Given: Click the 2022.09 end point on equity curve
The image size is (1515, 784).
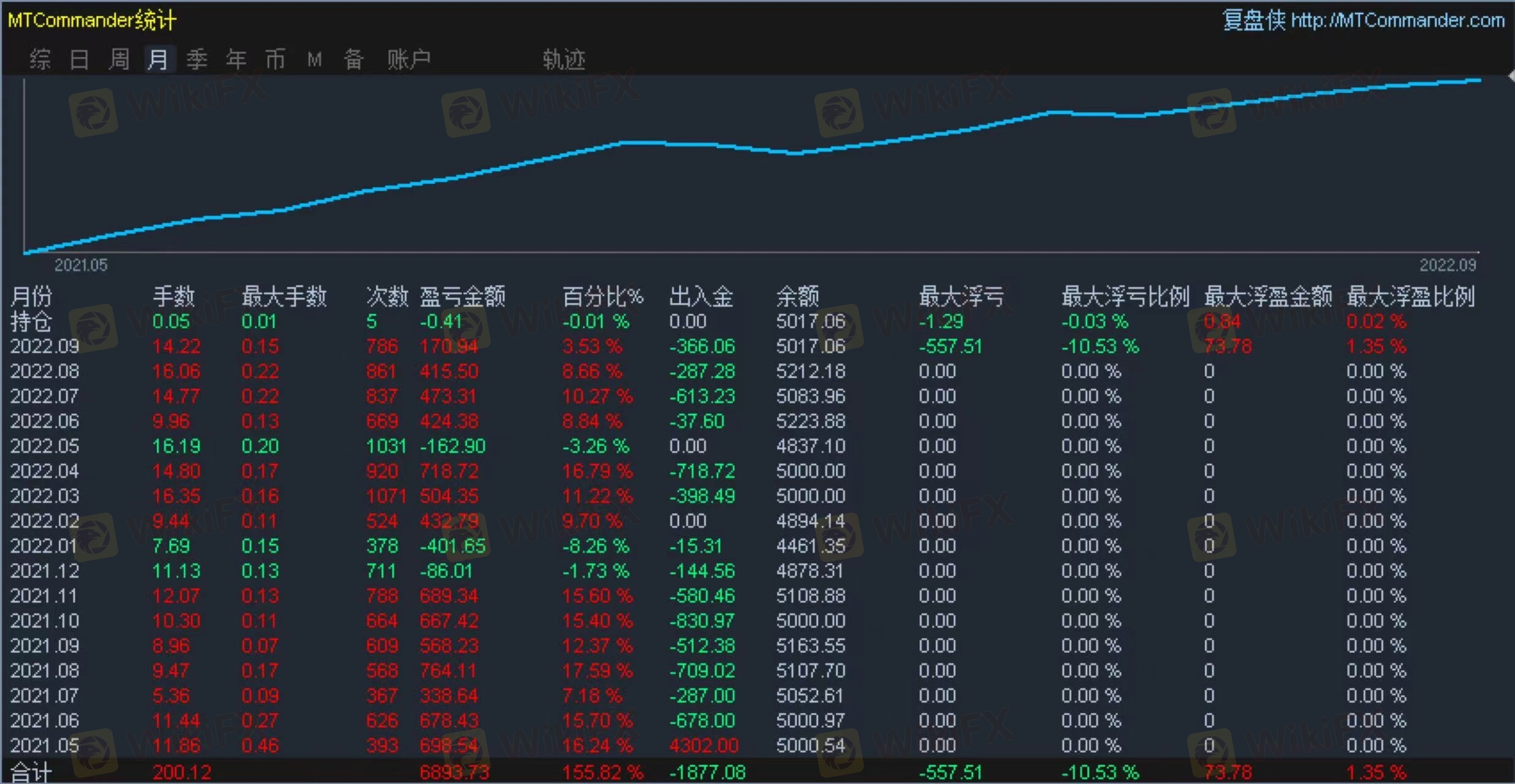Looking at the screenshot, I should click(x=1479, y=80).
